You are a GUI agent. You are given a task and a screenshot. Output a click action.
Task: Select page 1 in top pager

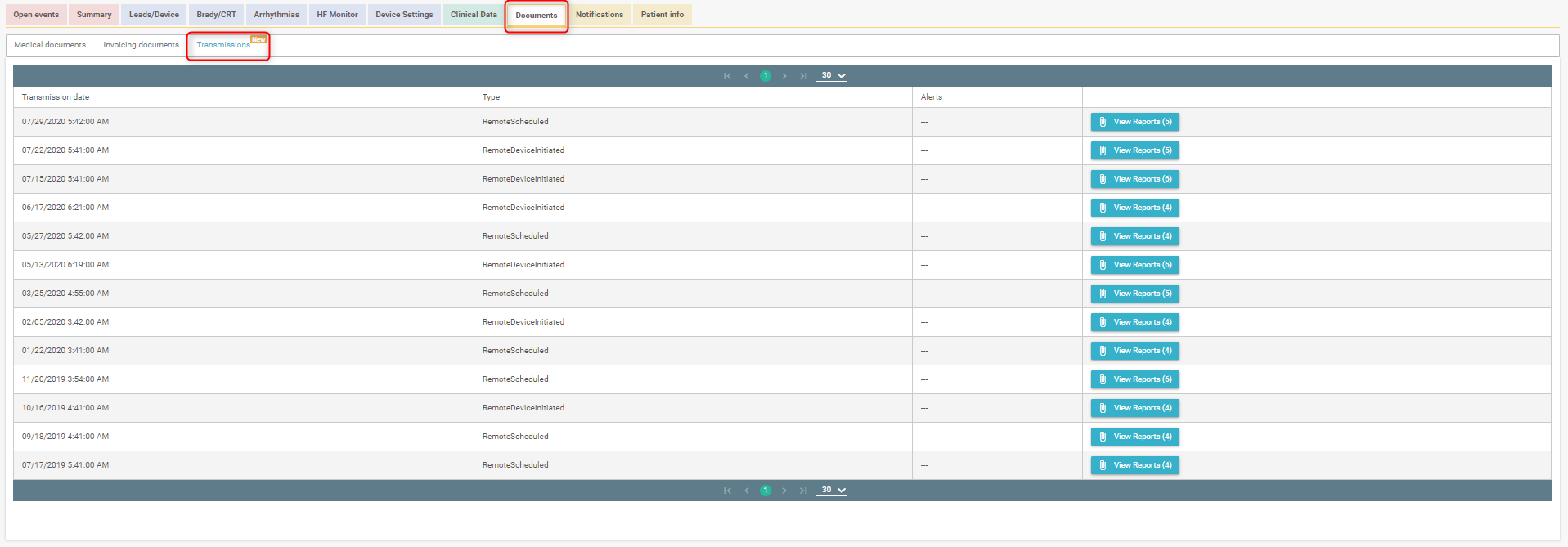pyautogui.click(x=766, y=76)
